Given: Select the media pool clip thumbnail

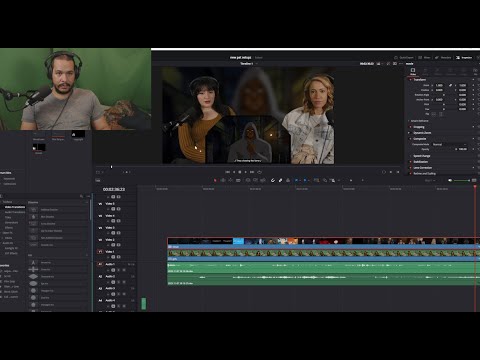Looking at the screenshot, I should coord(39,147).
